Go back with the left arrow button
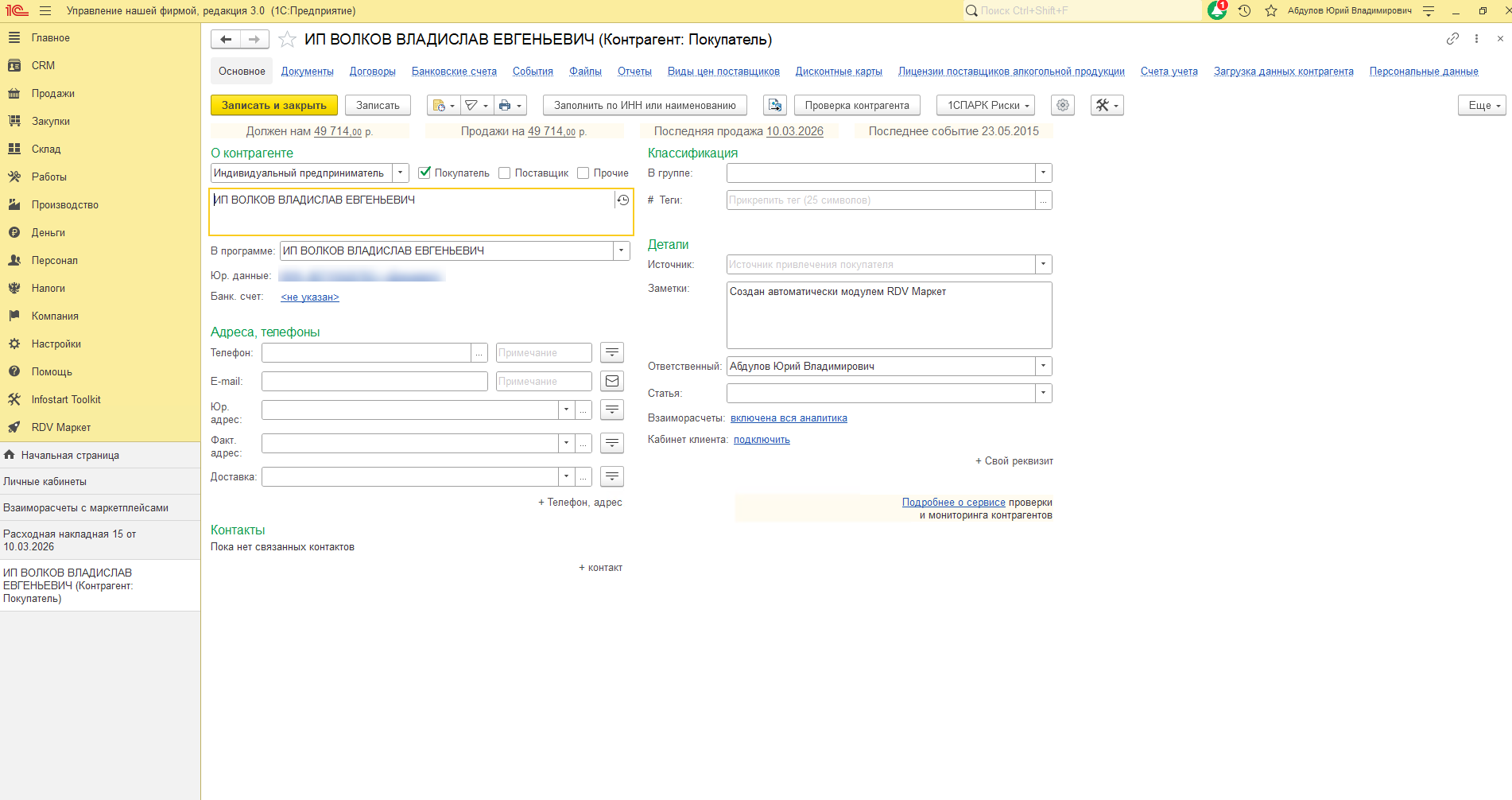 (x=226, y=40)
